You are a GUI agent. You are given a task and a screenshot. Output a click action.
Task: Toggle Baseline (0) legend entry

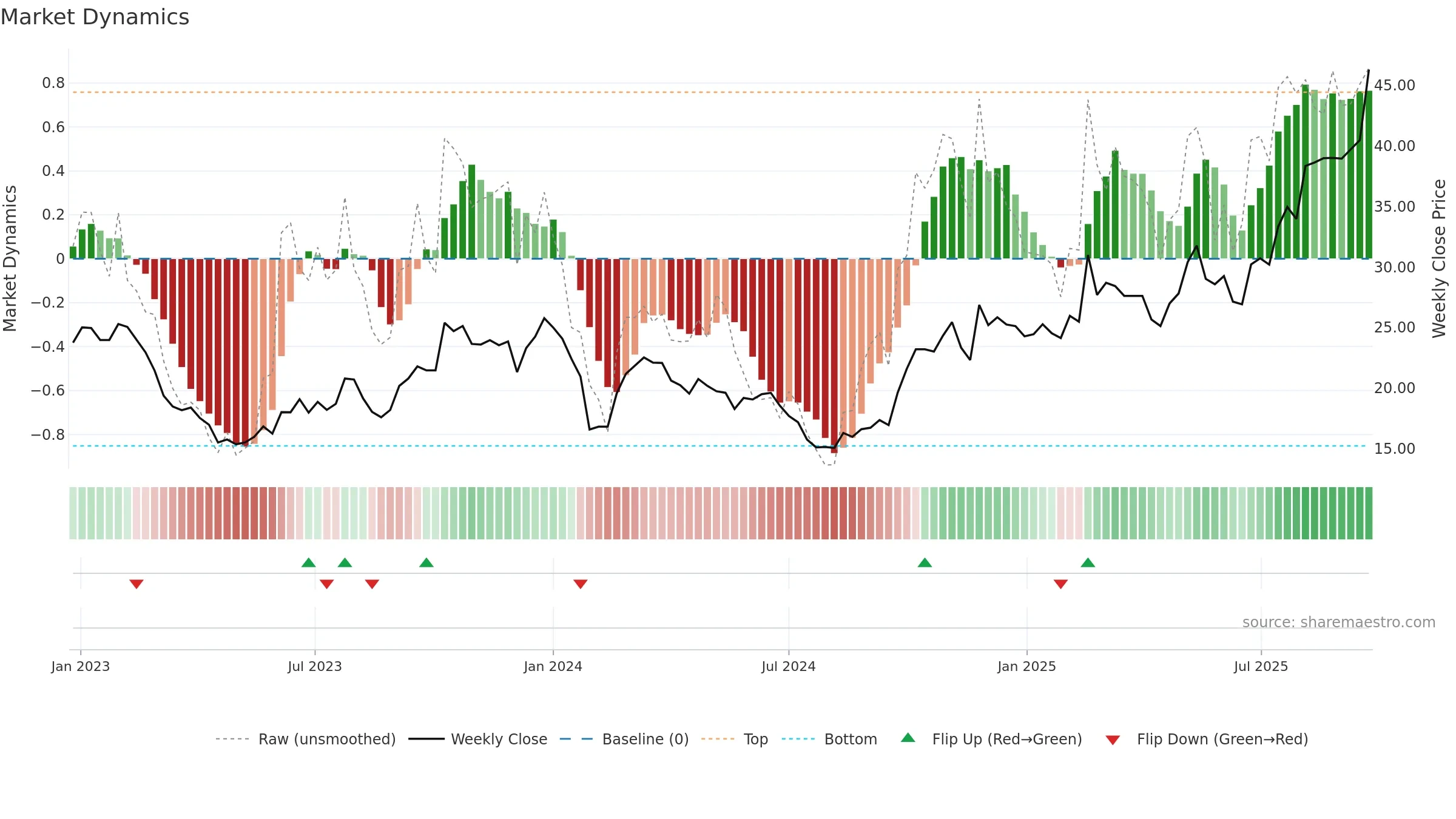pos(624,739)
